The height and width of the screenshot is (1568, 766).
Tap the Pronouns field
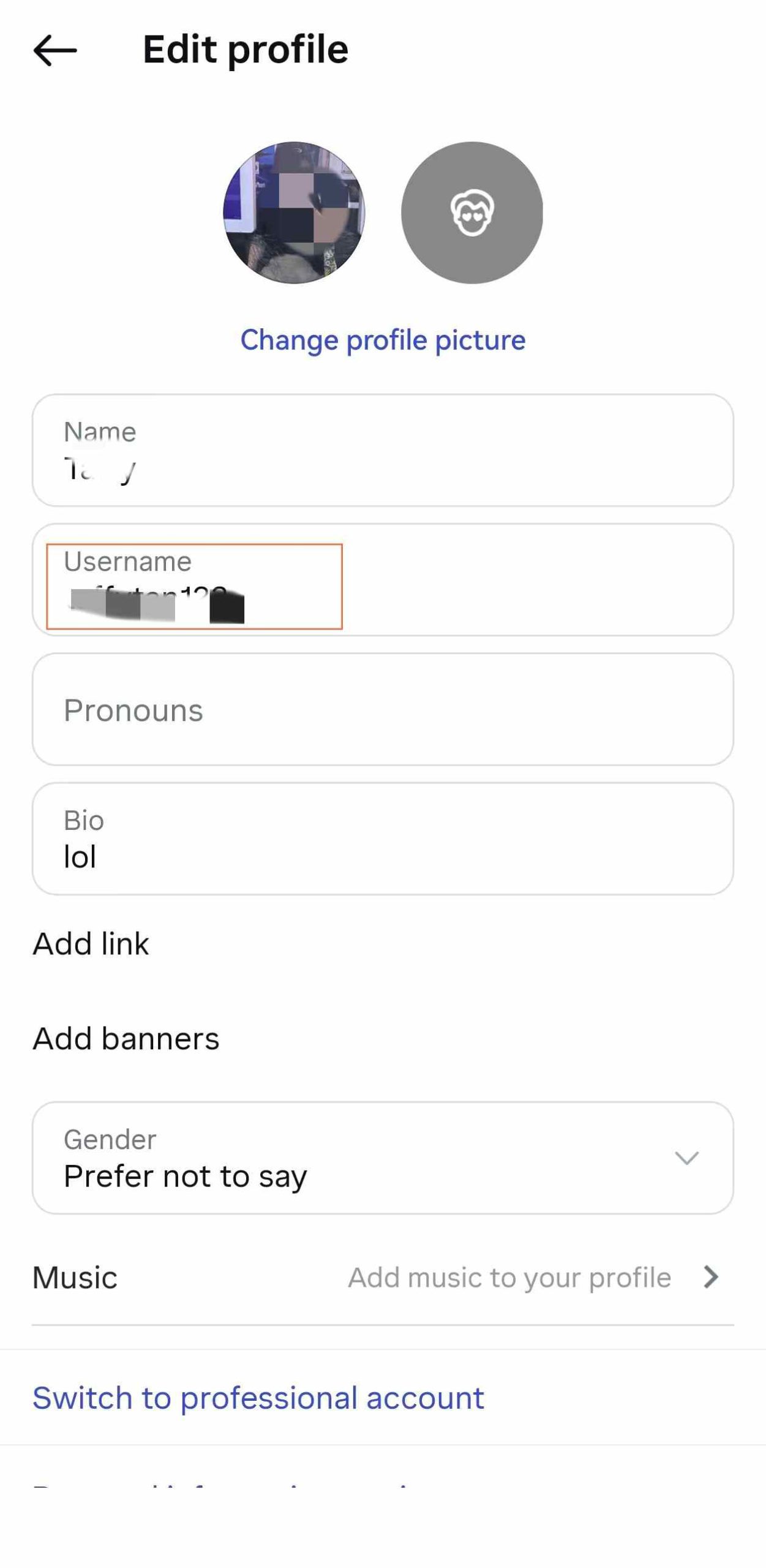click(x=383, y=709)
